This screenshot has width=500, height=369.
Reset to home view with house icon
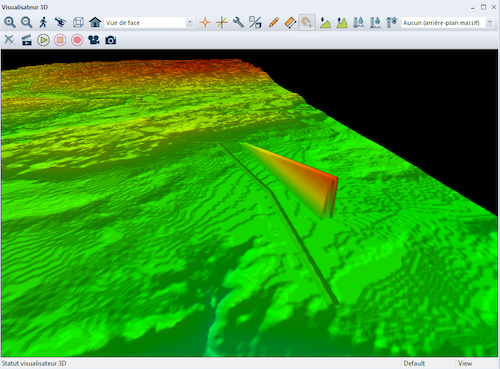coord(95,23)
